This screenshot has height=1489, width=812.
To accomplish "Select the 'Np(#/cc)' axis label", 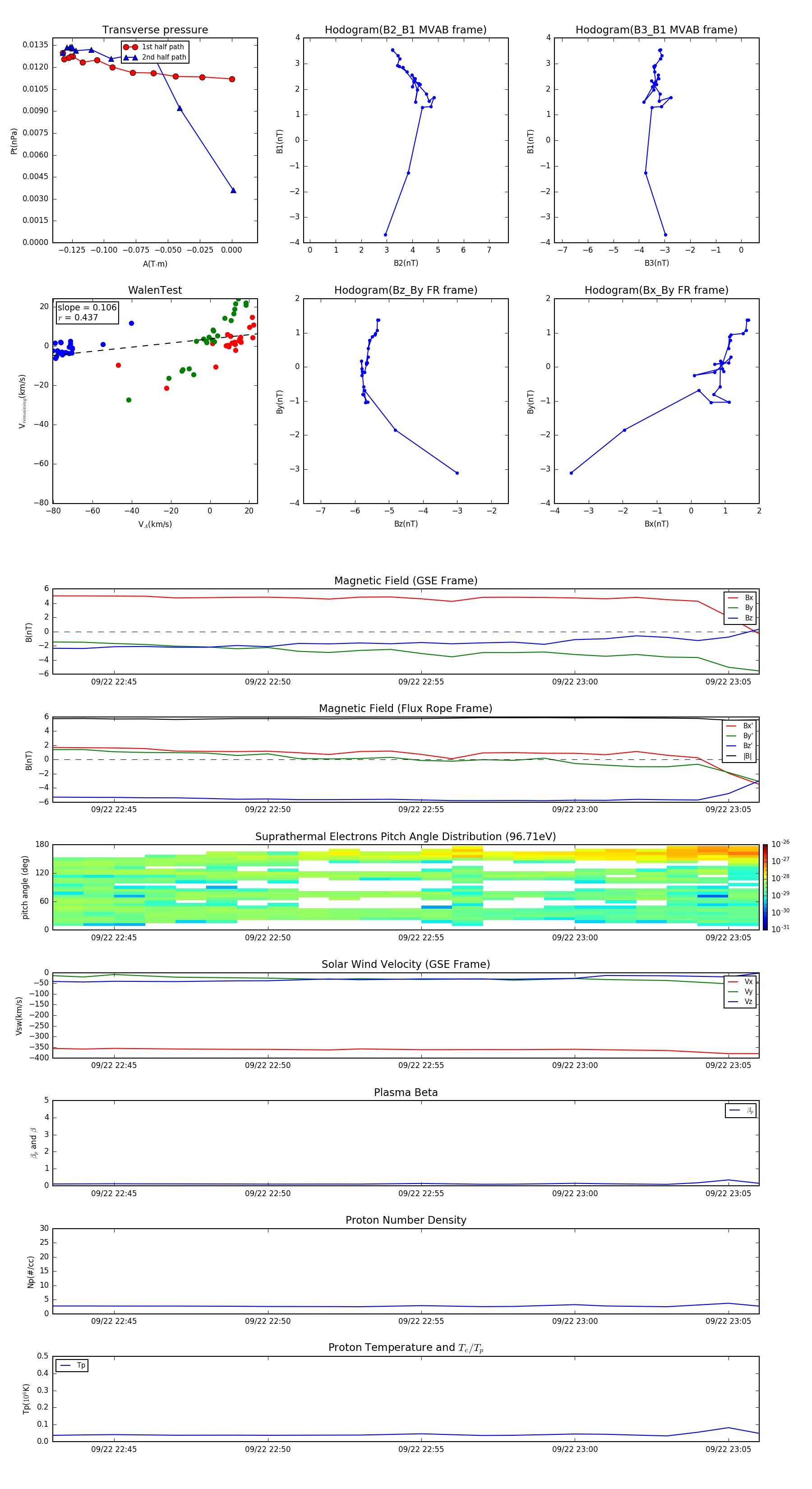I will (31, 1272).
